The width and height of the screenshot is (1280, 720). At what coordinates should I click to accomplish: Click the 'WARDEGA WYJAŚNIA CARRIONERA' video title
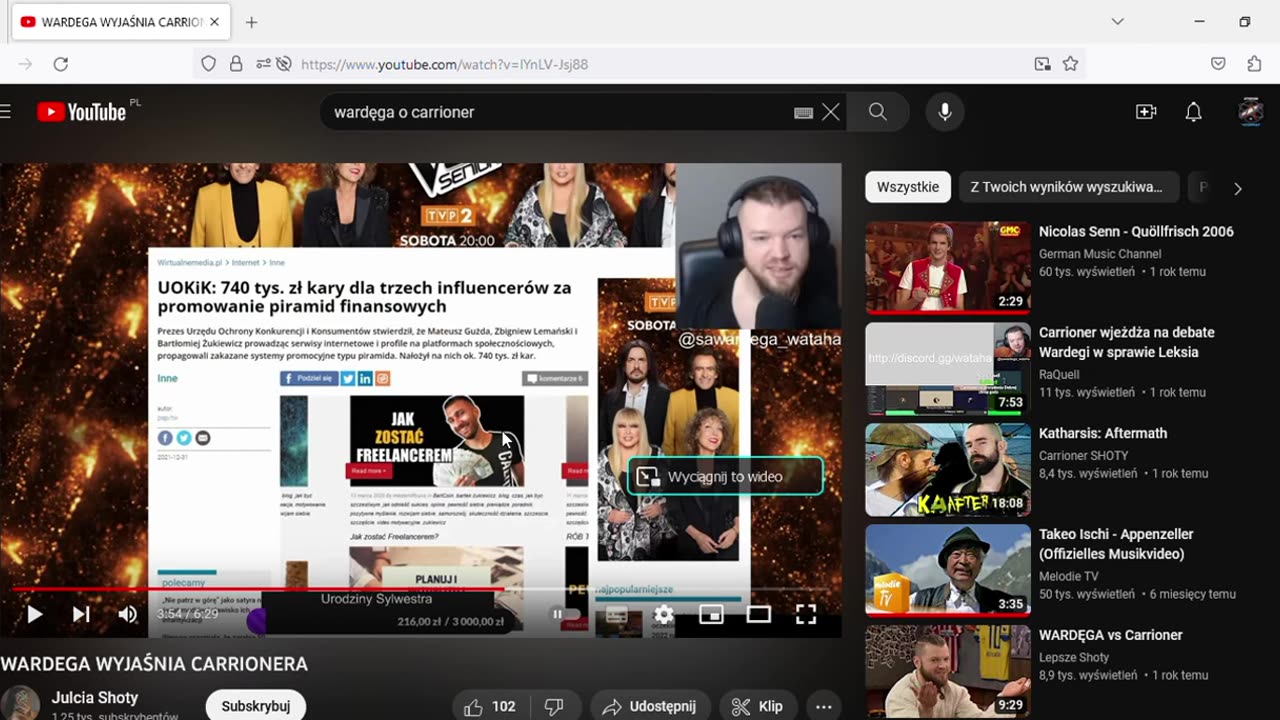[154, 664]
